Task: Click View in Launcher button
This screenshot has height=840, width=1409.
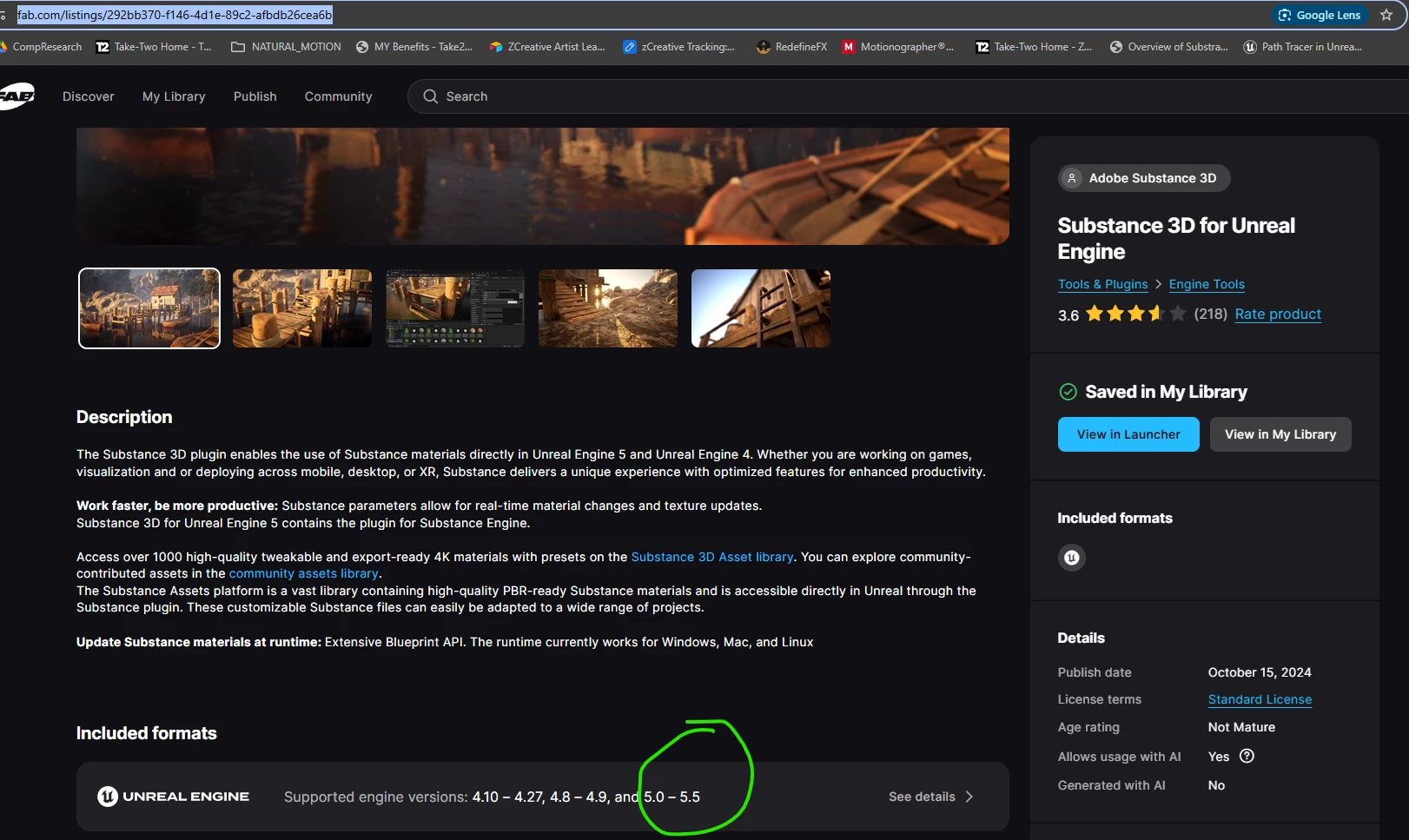Action: pos(1128,434)
